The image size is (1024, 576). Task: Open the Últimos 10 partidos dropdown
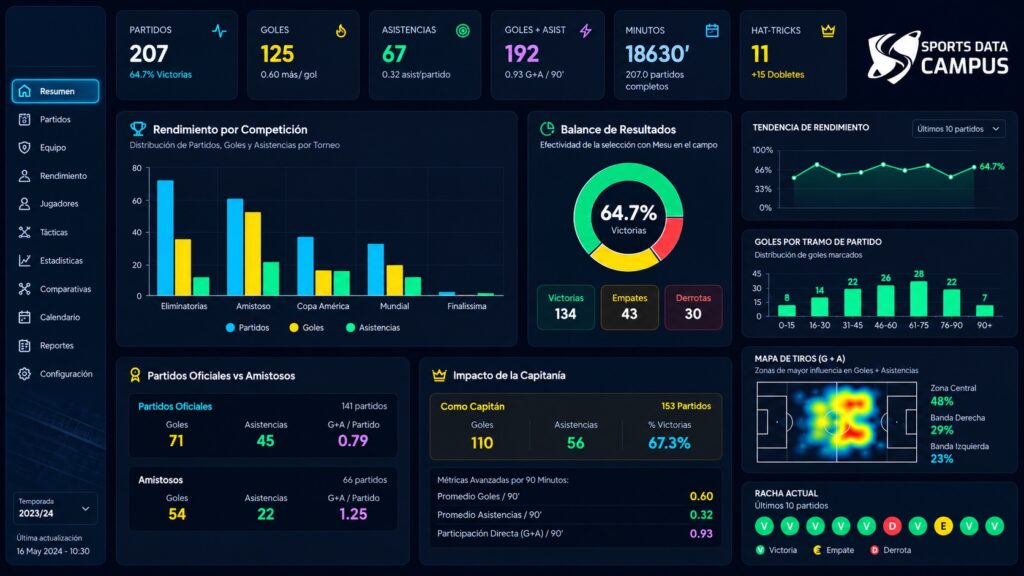(958, 129)
